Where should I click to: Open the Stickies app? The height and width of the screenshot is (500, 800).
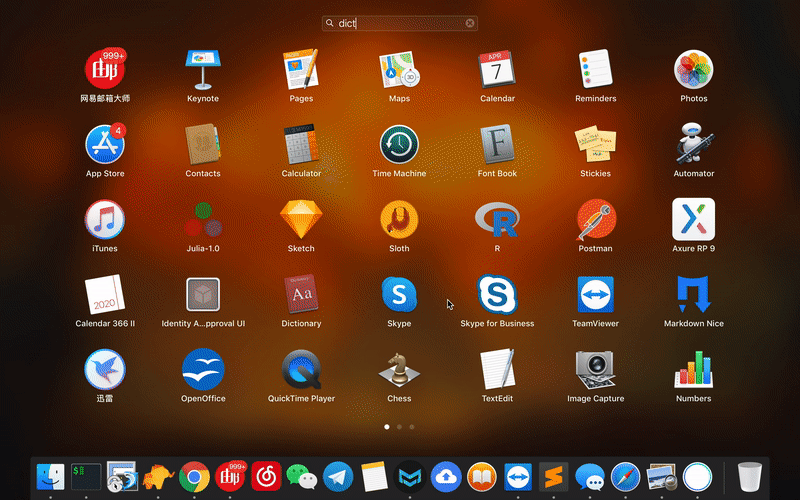tap(595, 144)
